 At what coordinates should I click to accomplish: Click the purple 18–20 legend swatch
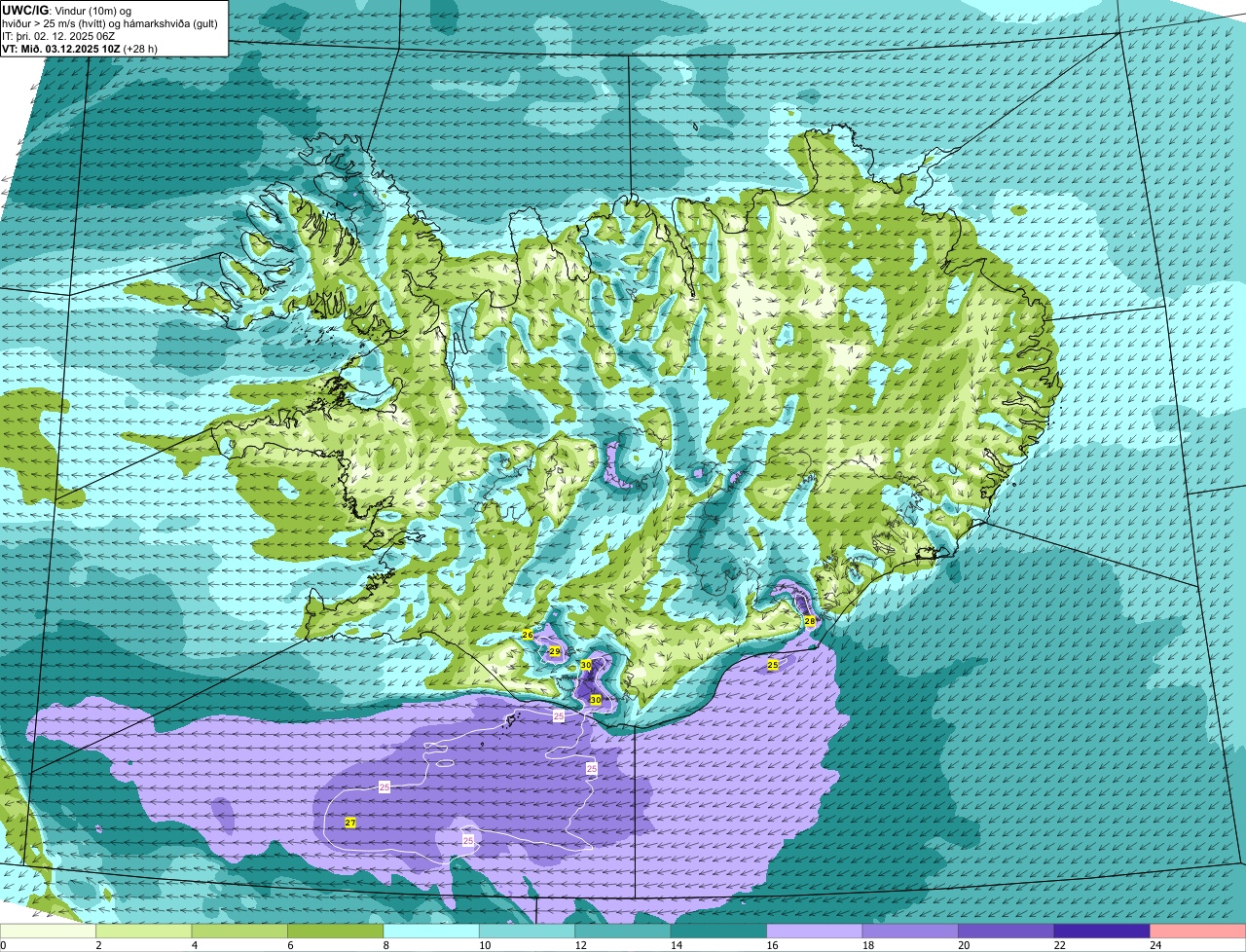911,932
